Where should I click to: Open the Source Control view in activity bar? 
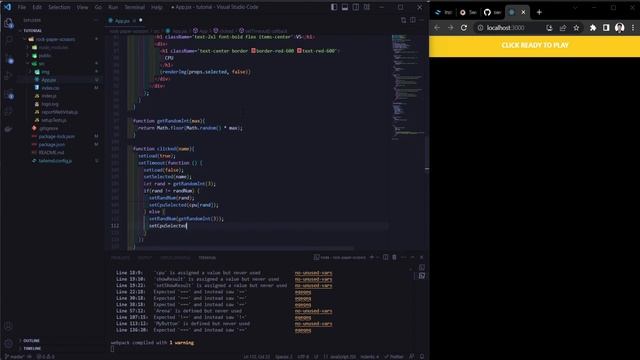tap(9, 59)
